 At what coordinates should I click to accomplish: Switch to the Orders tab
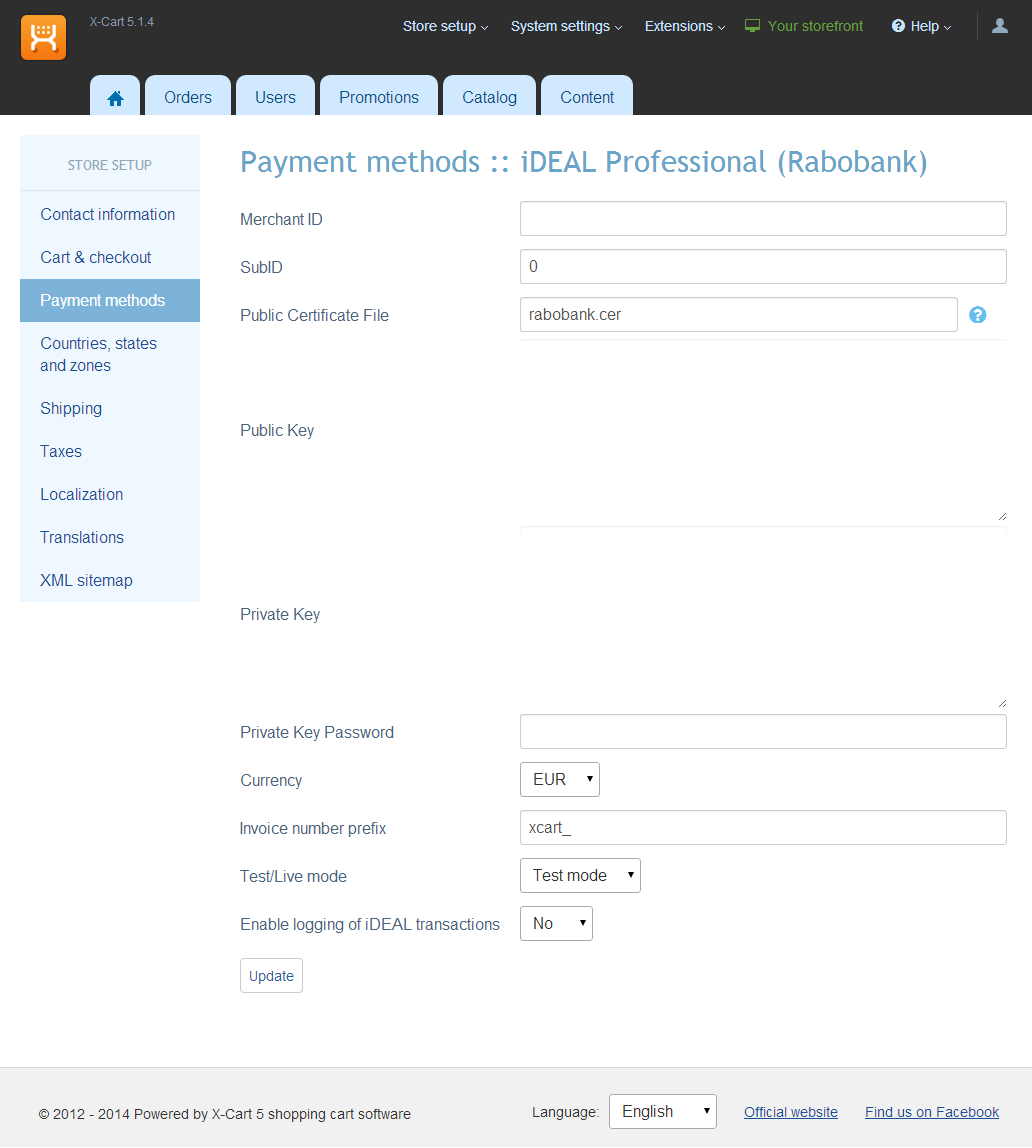click(188, 97)
